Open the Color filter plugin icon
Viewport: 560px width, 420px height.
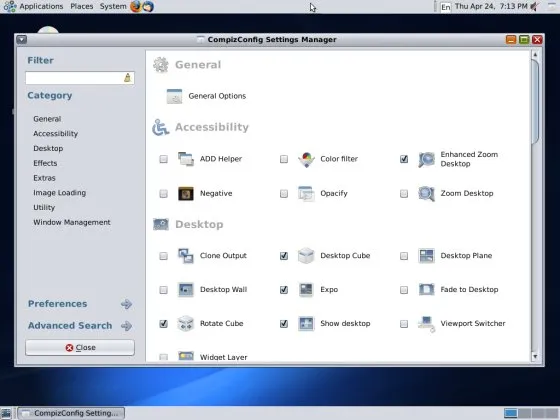click(306, 159)
